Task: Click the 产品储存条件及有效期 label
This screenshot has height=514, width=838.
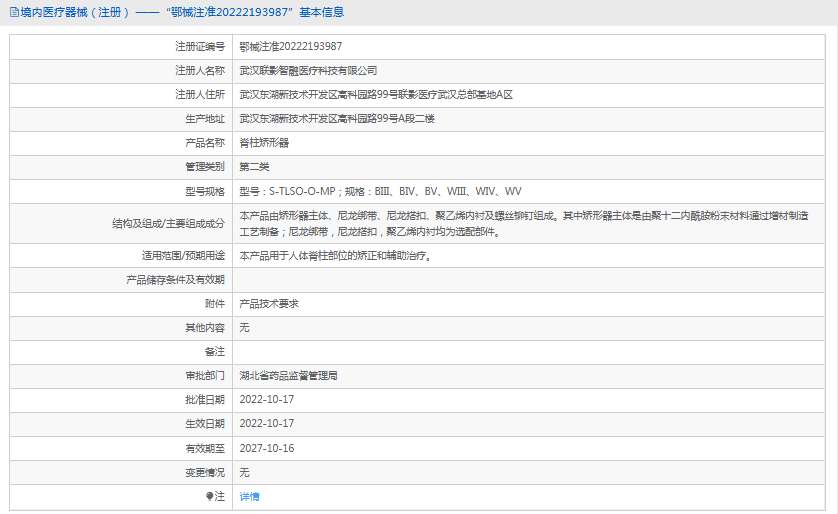Action: pos(175,280)
